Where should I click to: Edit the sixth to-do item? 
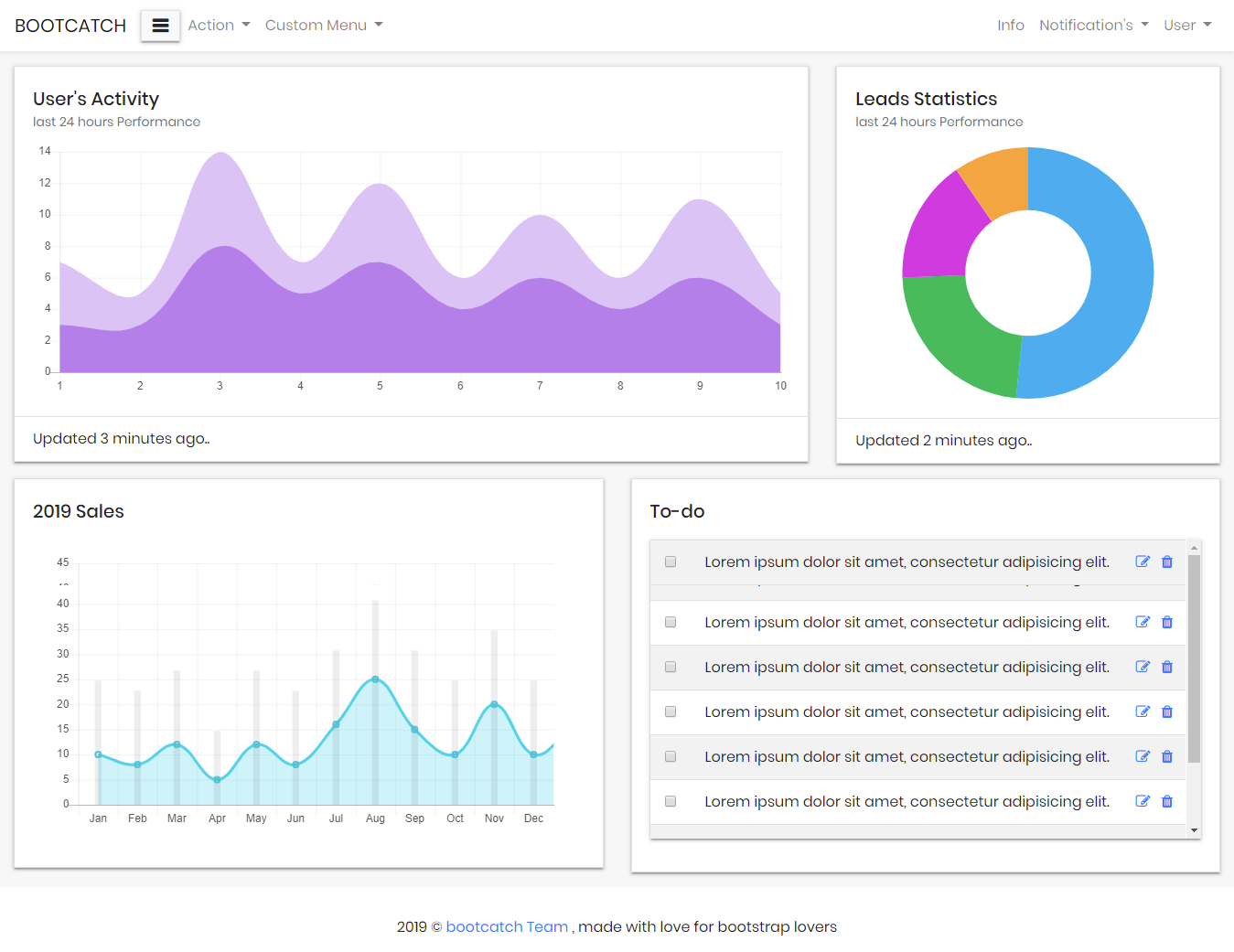pos(1143,801)
